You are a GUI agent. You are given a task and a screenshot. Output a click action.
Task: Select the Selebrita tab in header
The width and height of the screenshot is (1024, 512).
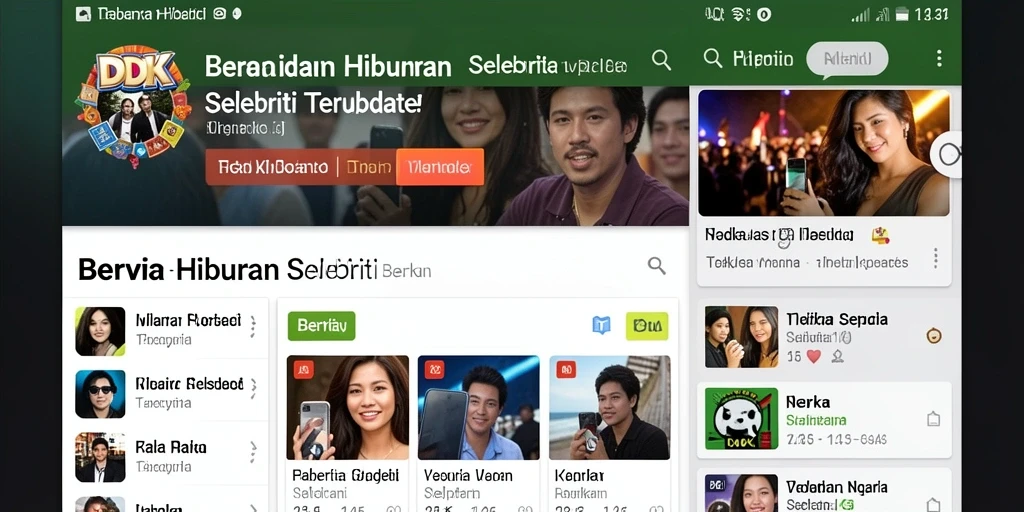[x=513, y=65]
